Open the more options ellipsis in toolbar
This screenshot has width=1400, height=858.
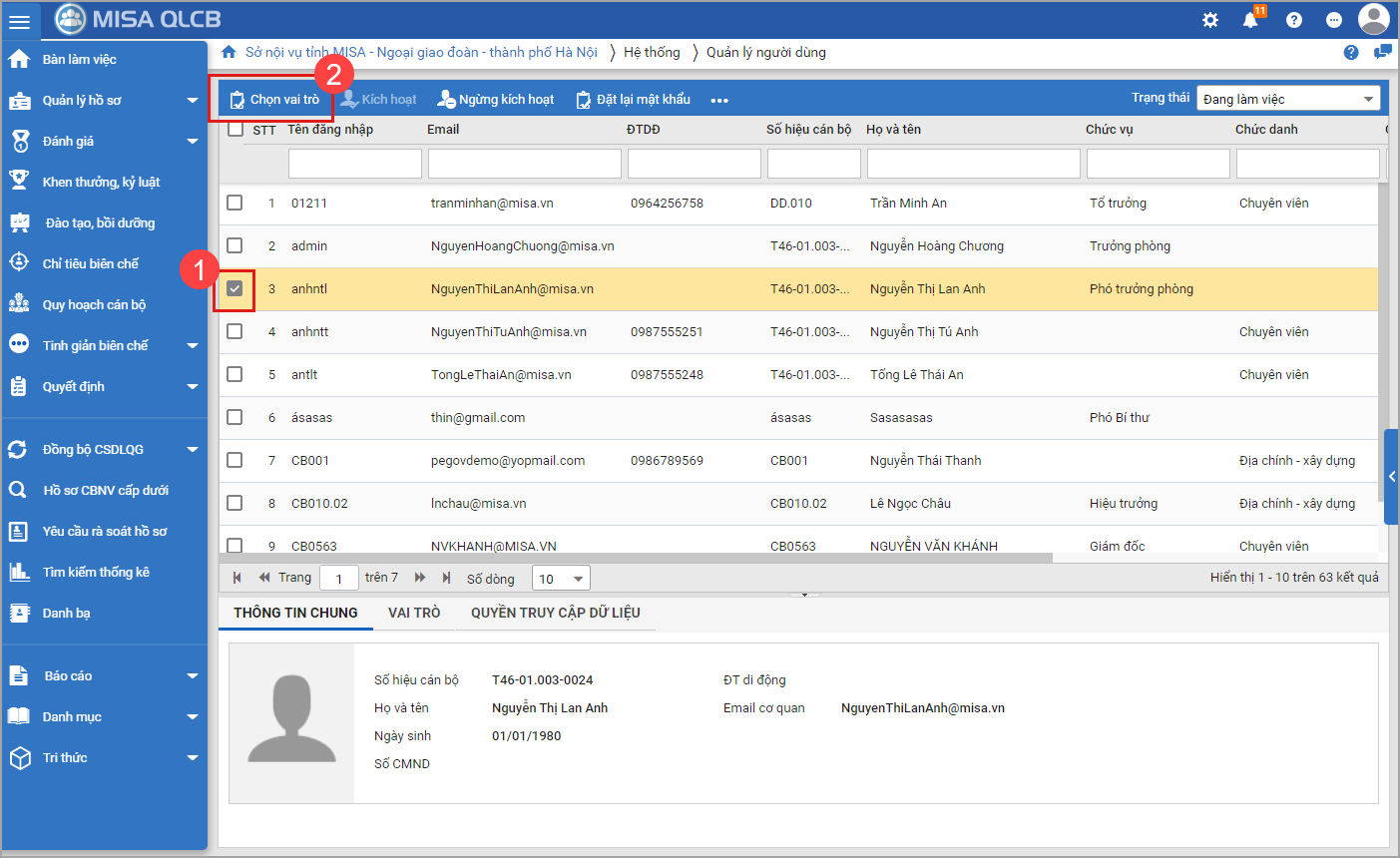tap(719, 100)
